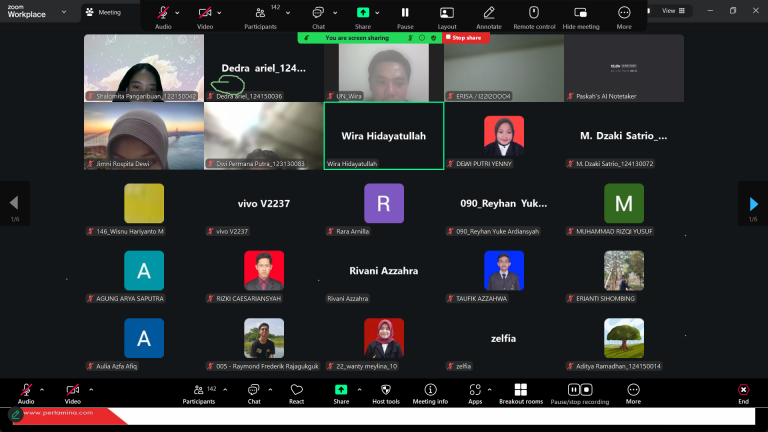Expand bottom Video settings caret
The width and height of the screenshot is (768, 432).
pos(91,390)
